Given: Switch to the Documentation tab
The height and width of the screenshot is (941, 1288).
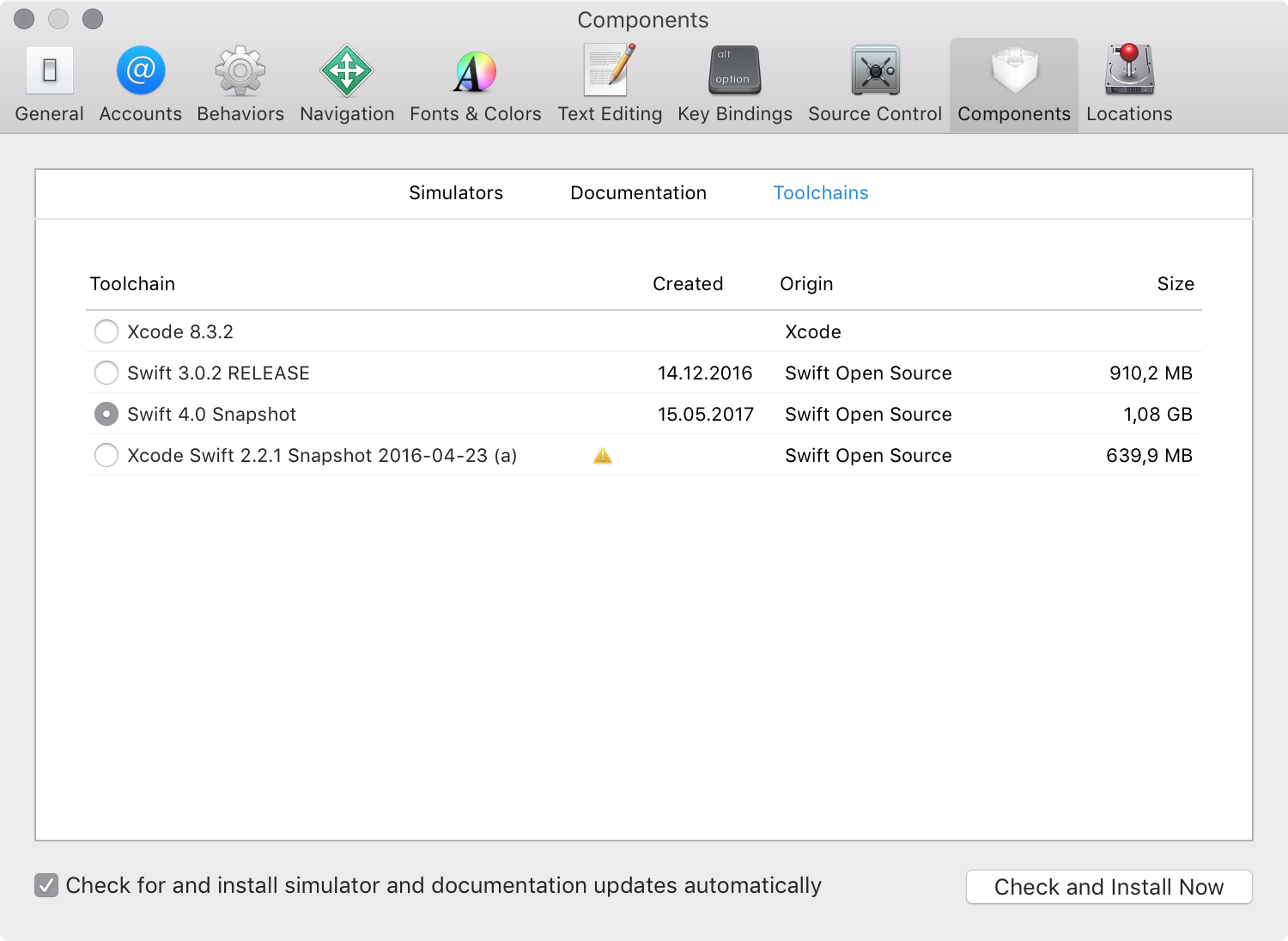Looking at the screenshot, I should (x=638, y=193).
